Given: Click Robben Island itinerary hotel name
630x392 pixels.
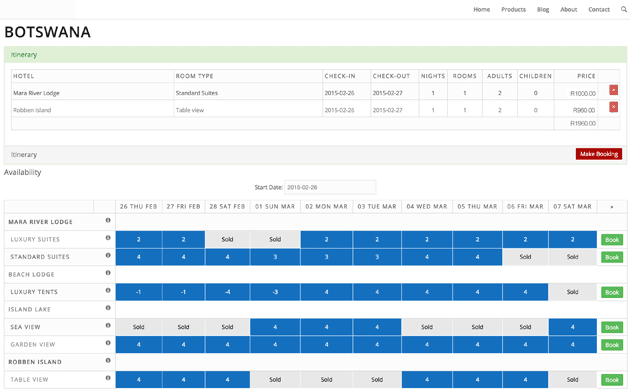Looking at the screenshot, I should point(32,110).
